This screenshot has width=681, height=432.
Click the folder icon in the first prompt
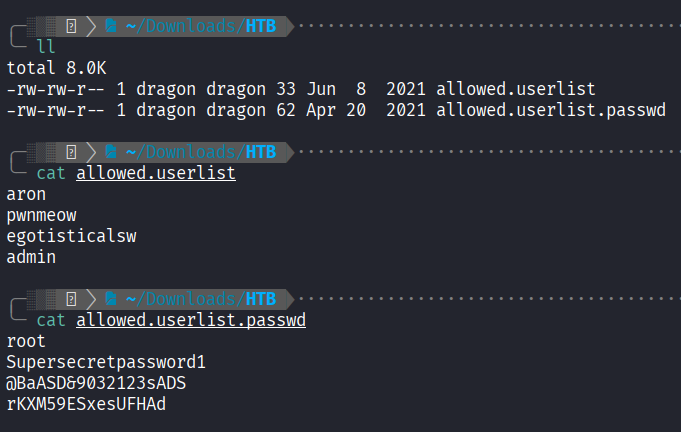[x=111, y=26]
